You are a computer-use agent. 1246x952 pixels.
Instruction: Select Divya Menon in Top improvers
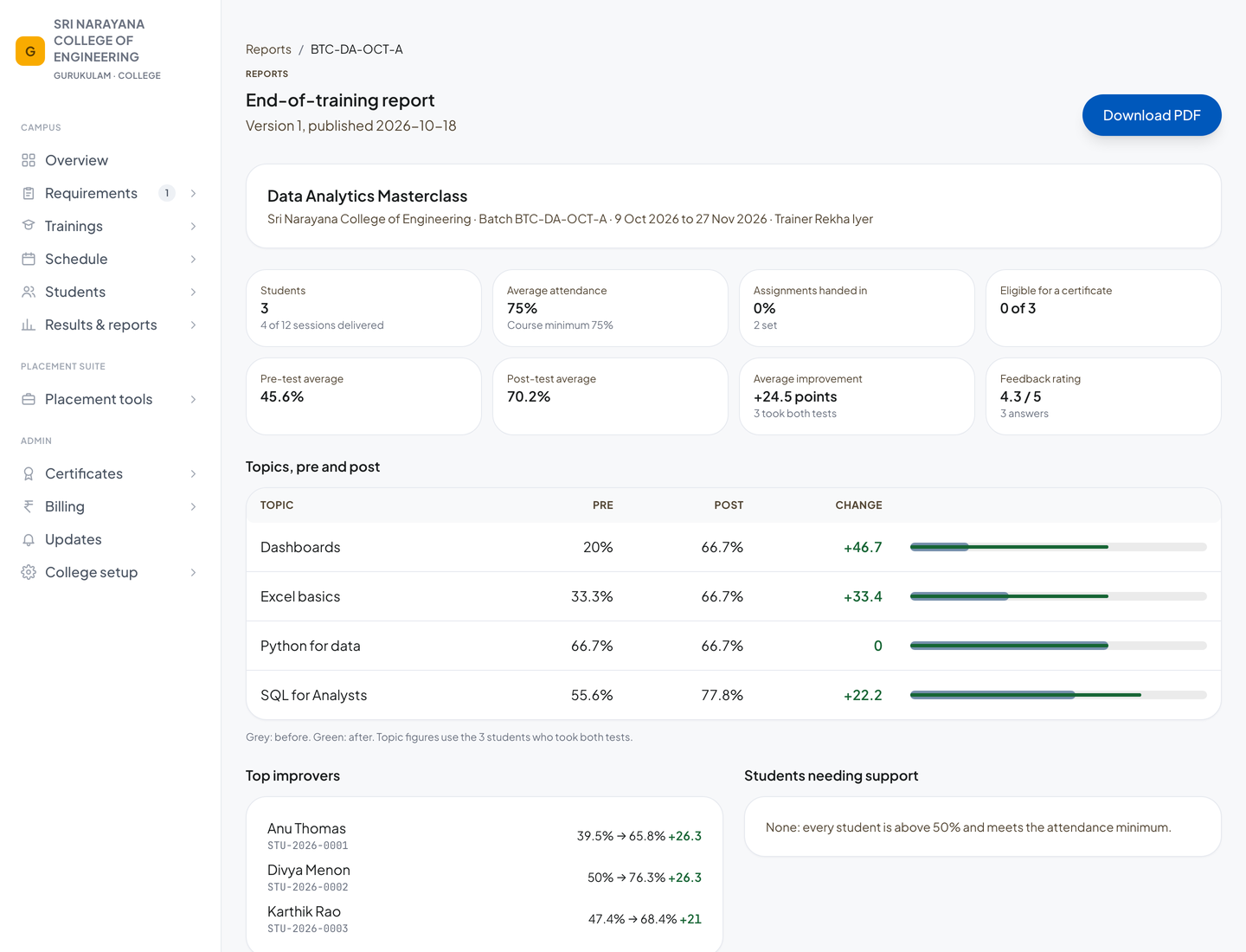pos(485,878)
